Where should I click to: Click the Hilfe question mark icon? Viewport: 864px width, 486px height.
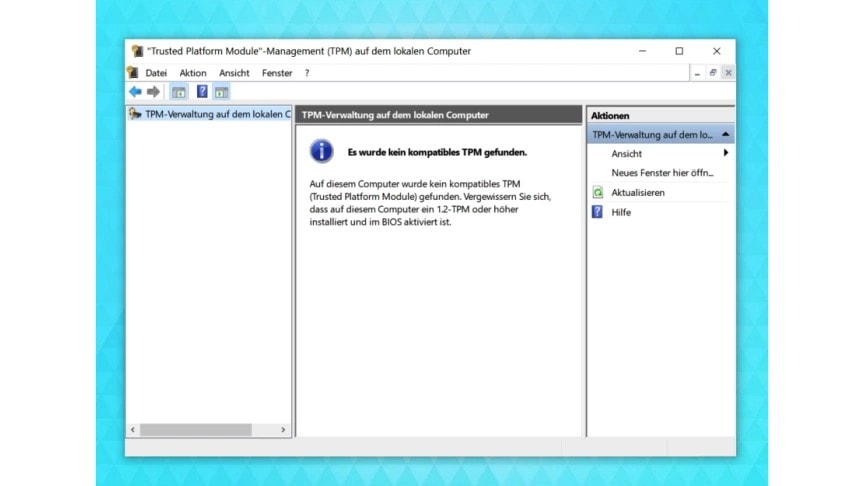598,212
